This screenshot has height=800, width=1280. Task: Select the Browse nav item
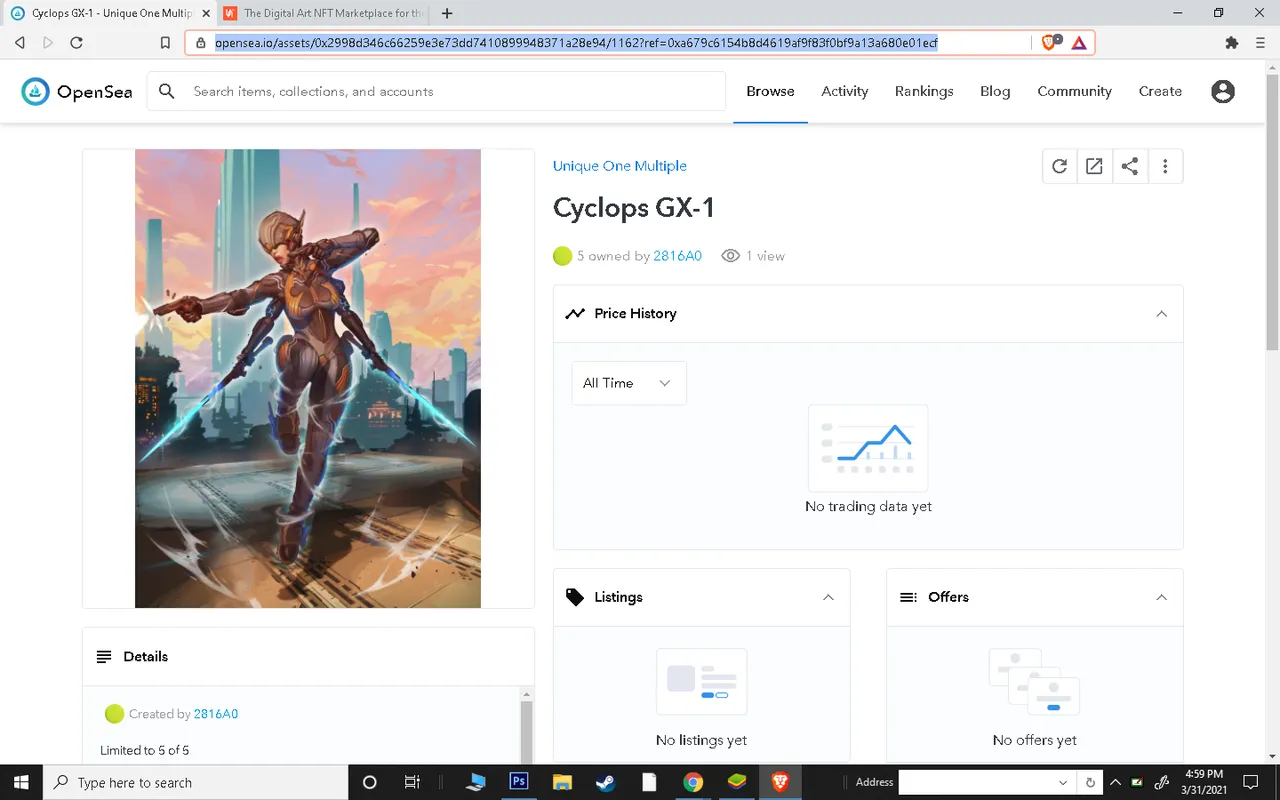pyautogui.click(x=770, y=91)
